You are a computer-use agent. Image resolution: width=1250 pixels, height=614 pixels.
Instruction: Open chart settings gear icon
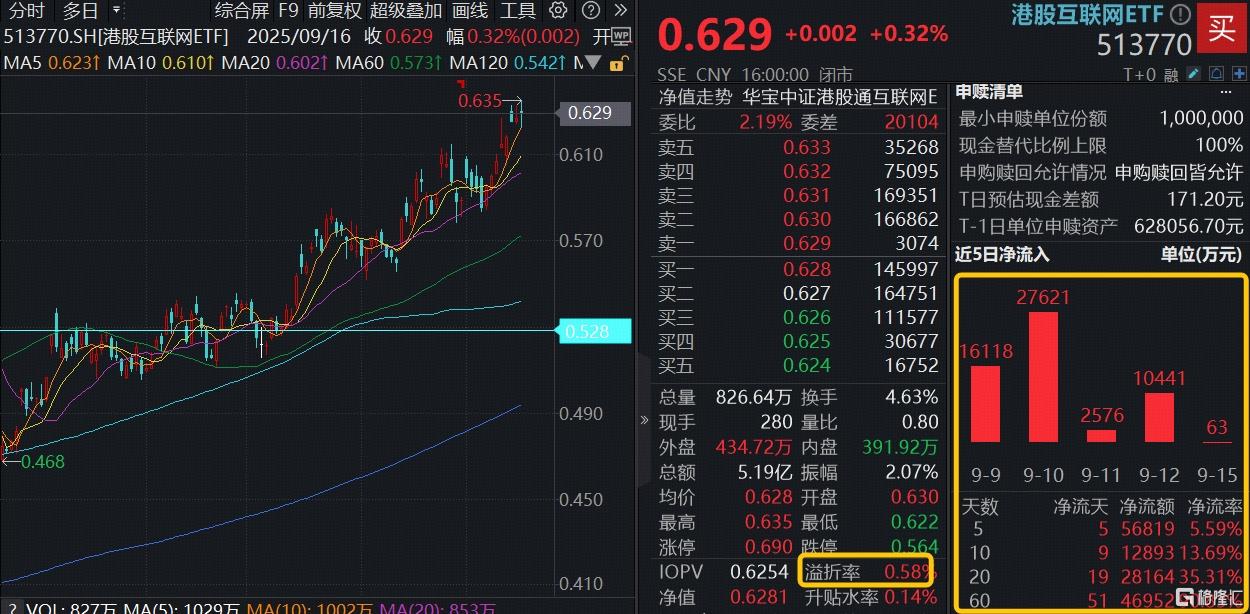point(558,11)
